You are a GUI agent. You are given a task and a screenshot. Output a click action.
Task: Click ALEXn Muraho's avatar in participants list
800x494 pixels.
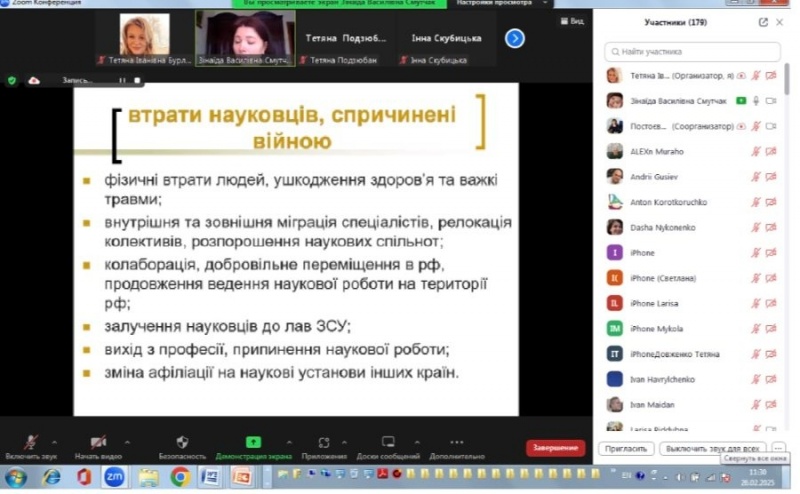coord(614,152)
